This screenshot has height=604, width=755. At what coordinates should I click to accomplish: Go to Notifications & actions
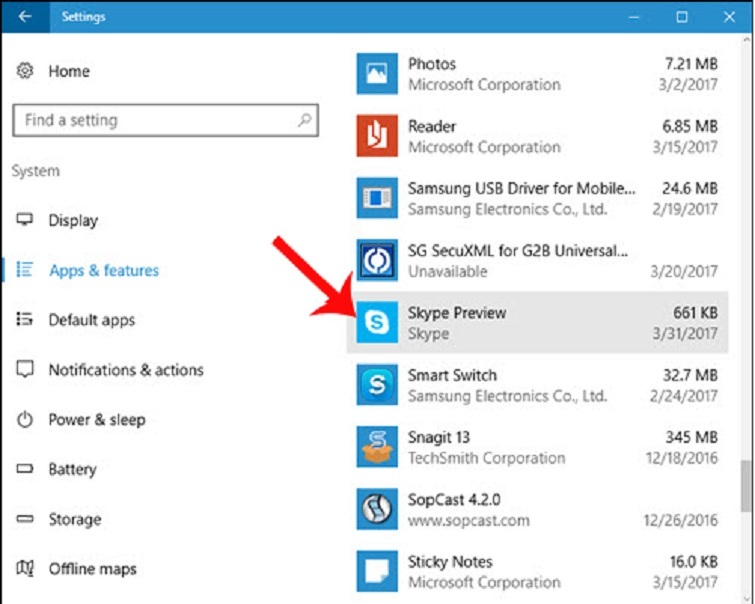tap(125, 370)
